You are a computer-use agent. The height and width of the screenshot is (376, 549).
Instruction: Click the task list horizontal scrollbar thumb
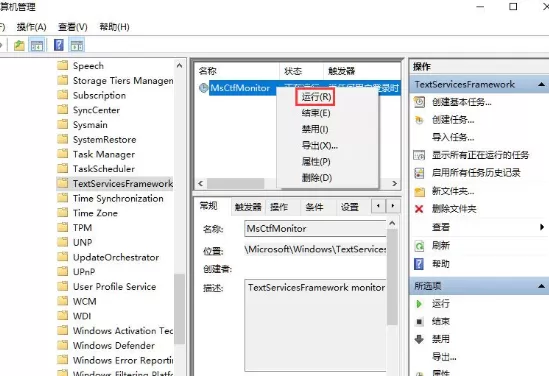(x=235, y=183)
